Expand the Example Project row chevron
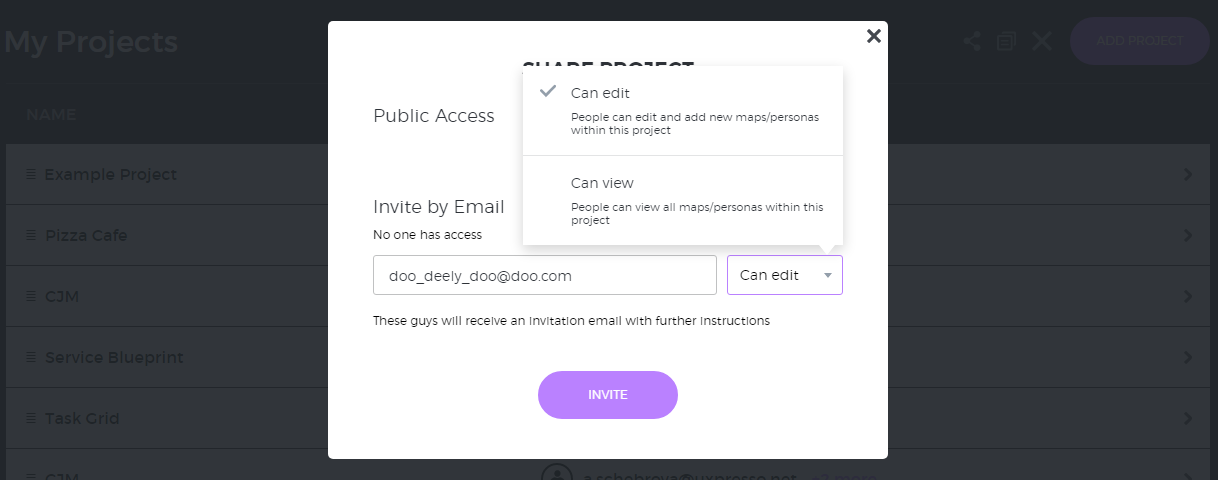This screenshot has height=480, width=1218. [x=1188, y=174]
